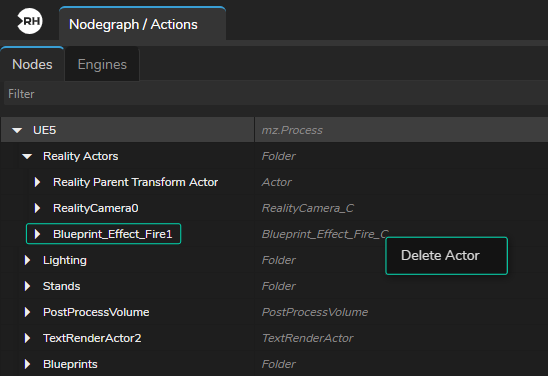The height and width of the screenshot is (376, 548).
Task: Select the Nodegraph / Actions tab
Action: tap(142, 24)
